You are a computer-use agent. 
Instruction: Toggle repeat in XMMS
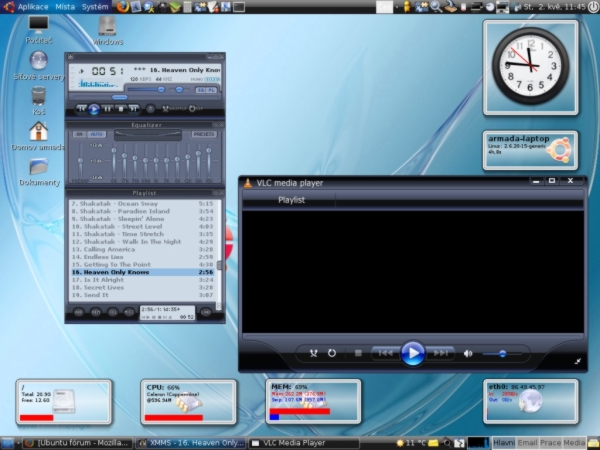(x=196, y=109)
